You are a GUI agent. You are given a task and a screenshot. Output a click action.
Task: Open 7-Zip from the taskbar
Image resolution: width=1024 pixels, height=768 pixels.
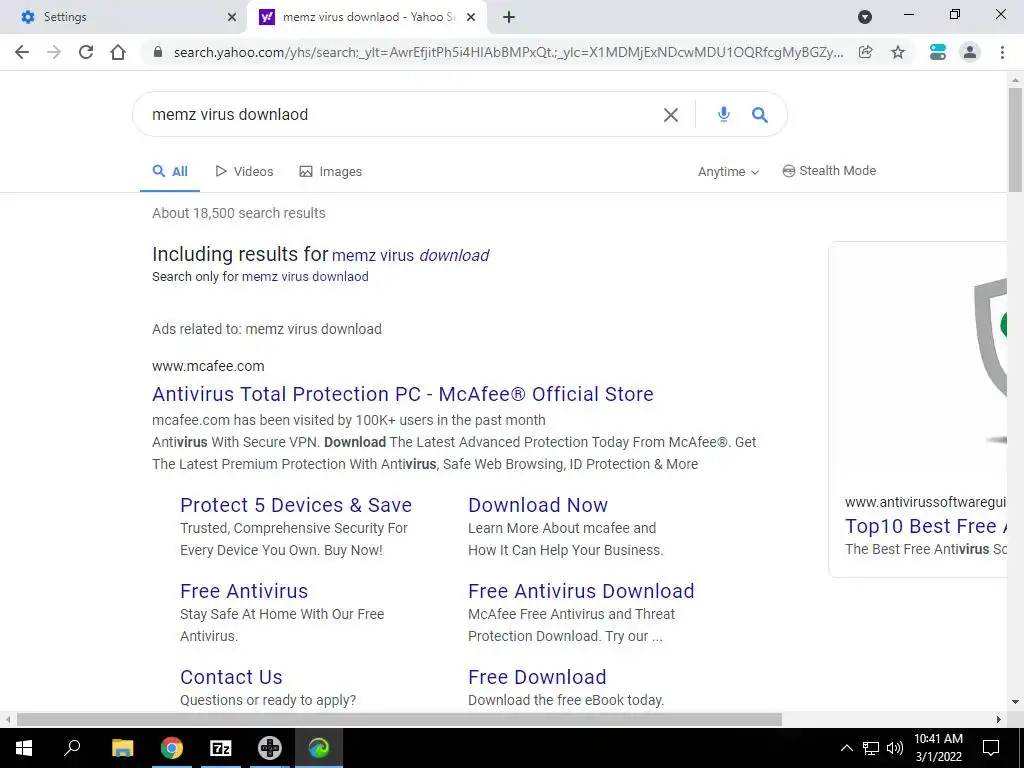(x=220, y=748)
